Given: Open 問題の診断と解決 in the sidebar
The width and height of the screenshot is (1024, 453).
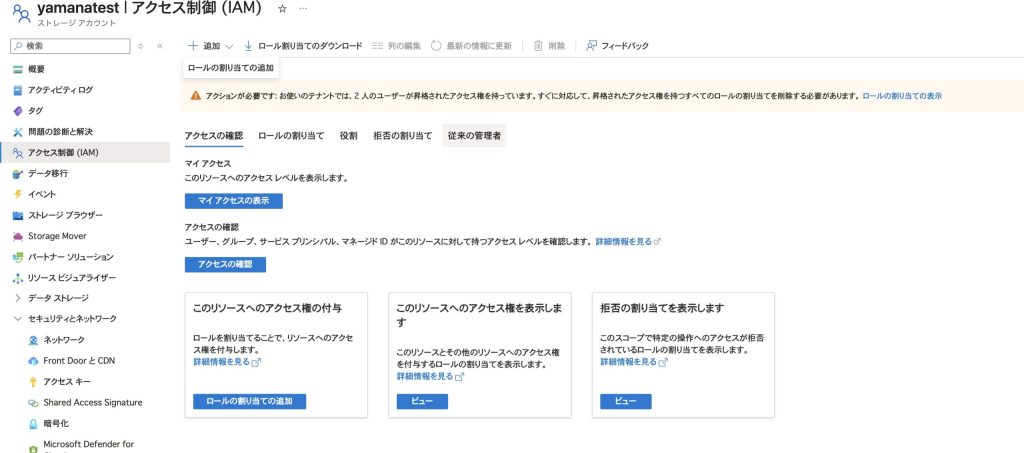Looking at the screenshot, I should 60,132.
